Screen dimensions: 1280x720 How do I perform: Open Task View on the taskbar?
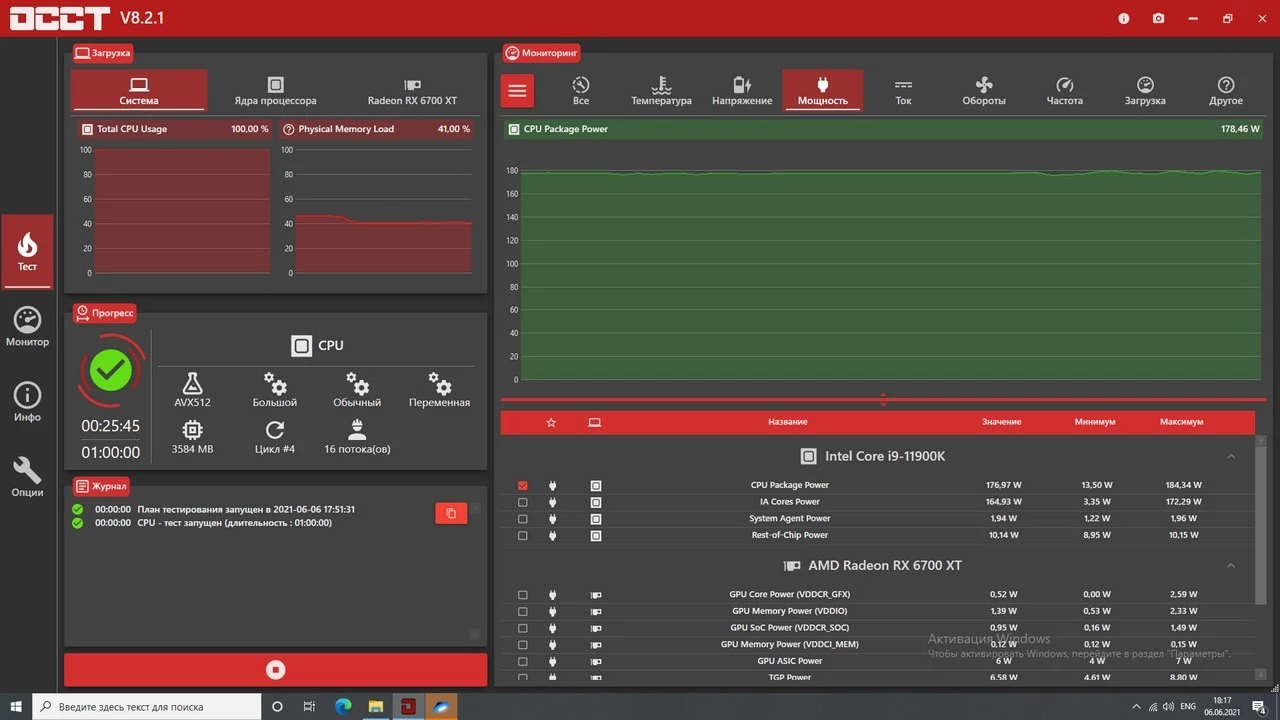click(310, 706)
